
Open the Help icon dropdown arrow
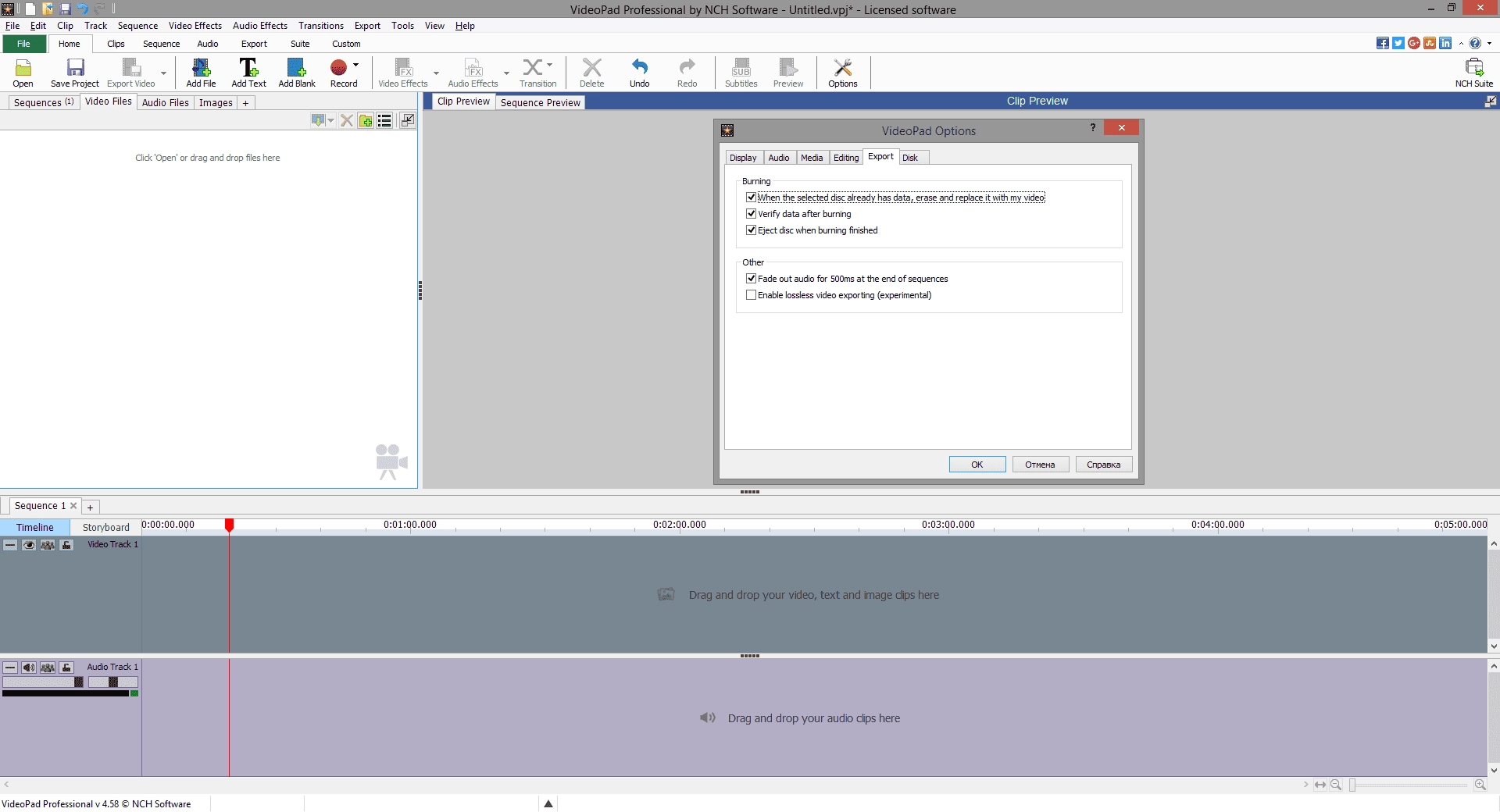coord(1489,43)
